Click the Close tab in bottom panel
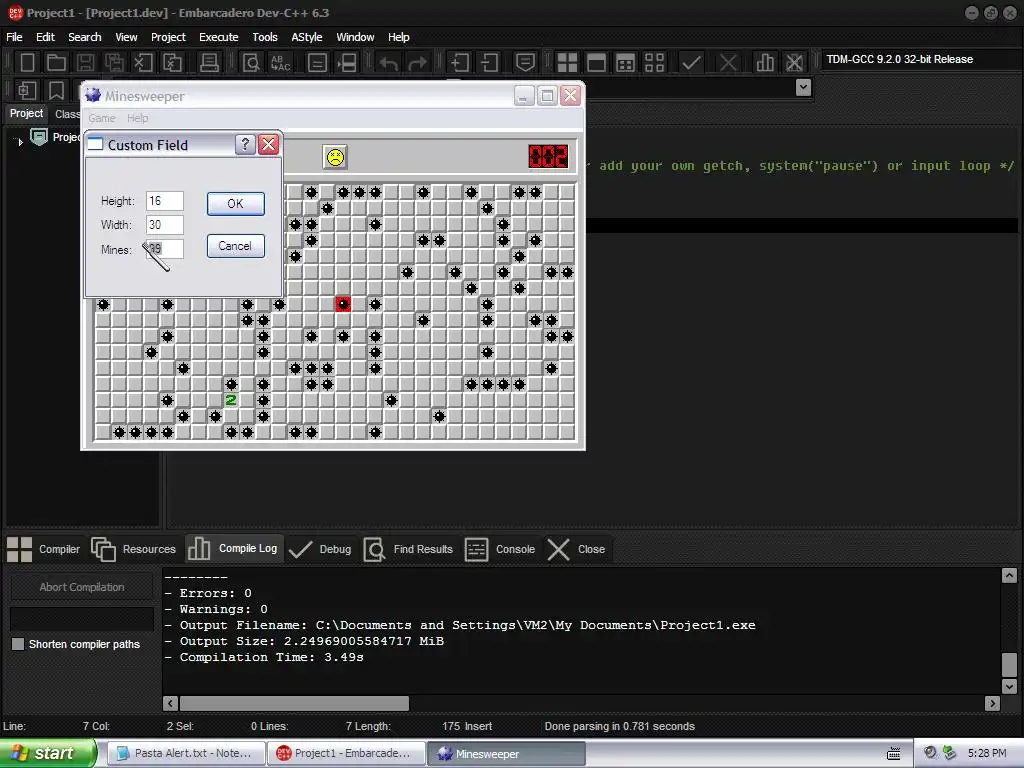 (x=576, y=549)
